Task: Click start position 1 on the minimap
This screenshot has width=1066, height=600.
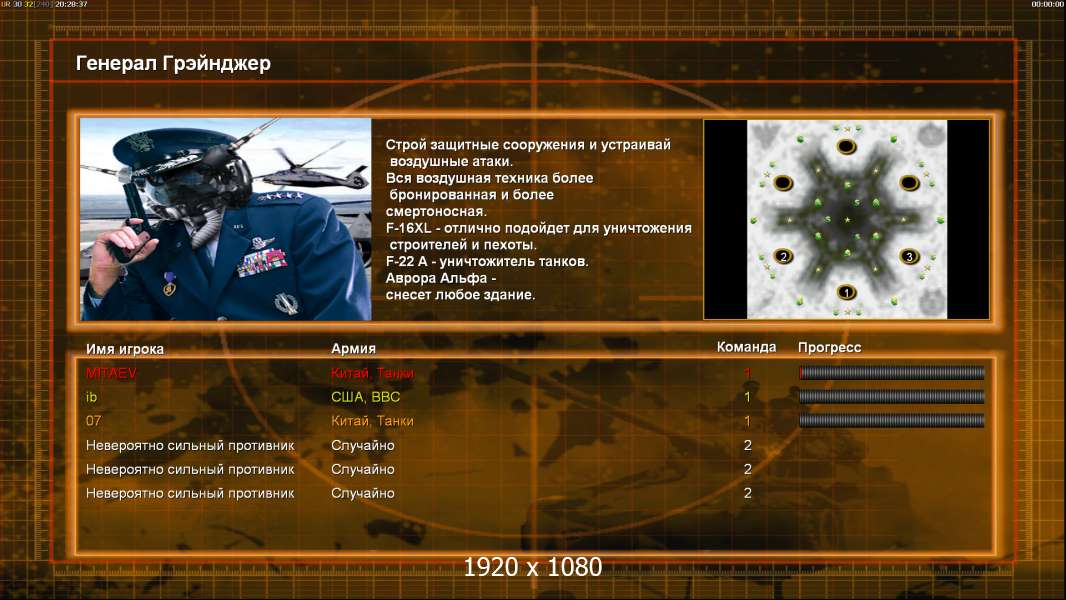Action: point(846,293)
